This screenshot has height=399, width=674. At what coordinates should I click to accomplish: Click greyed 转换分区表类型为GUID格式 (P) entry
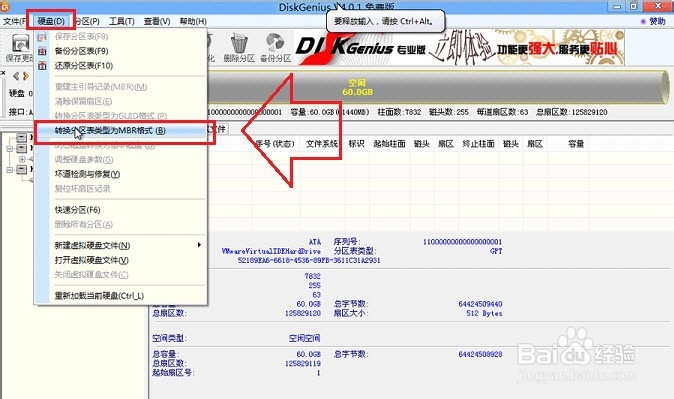[x=111, y=116]
